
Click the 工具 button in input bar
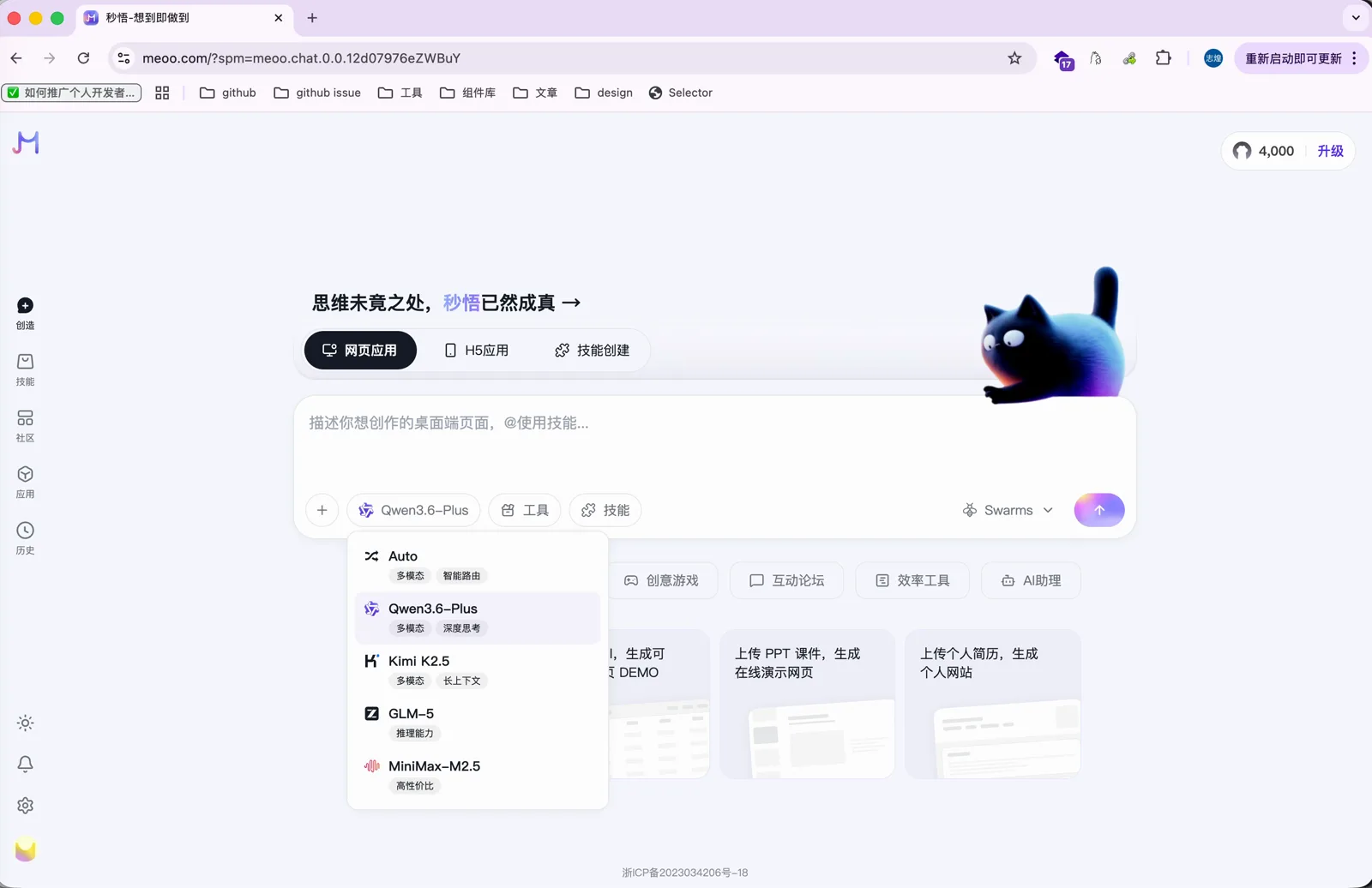click(x=525, y=510)
